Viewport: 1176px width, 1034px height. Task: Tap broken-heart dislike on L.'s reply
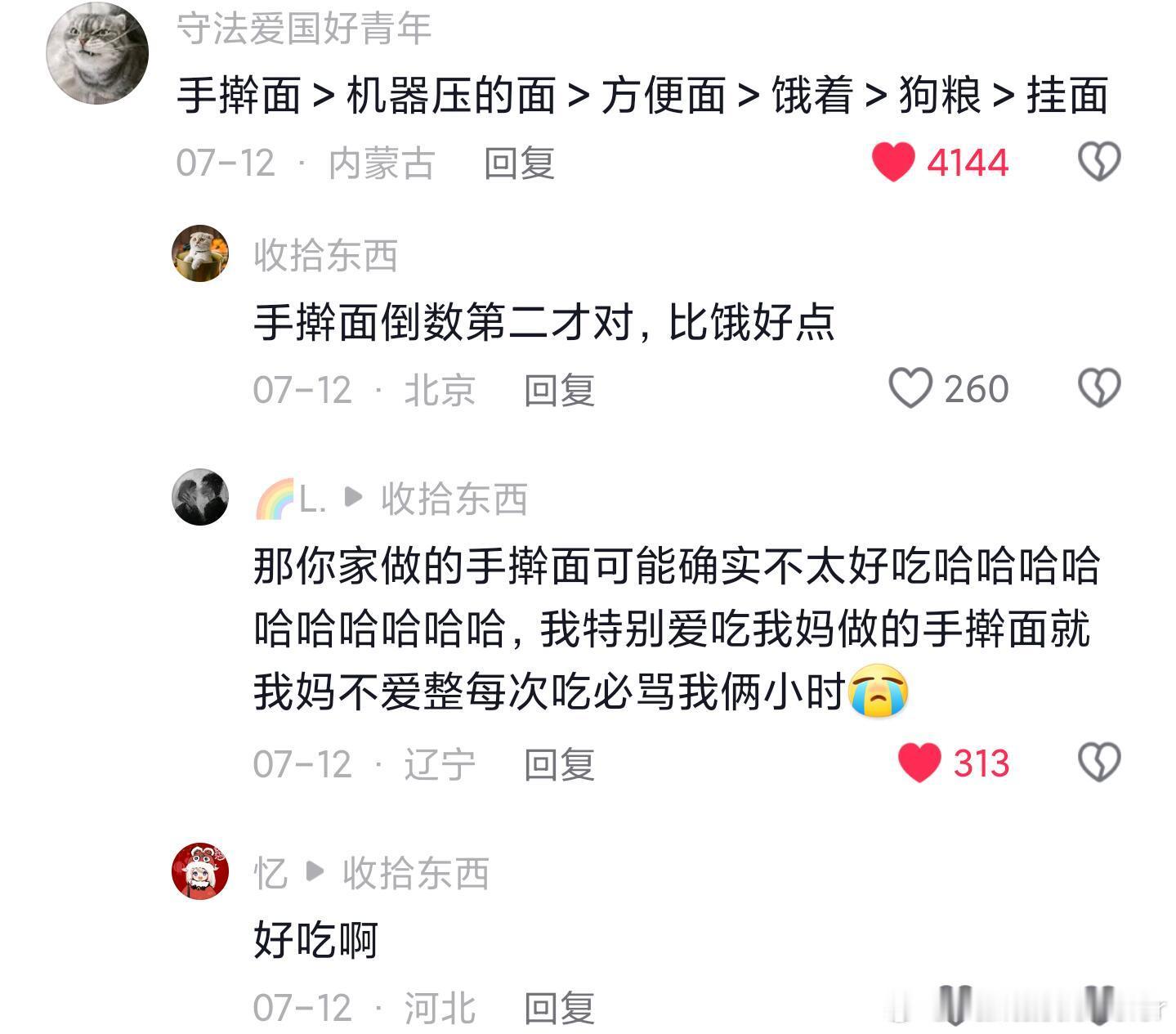coord(1099,763)
